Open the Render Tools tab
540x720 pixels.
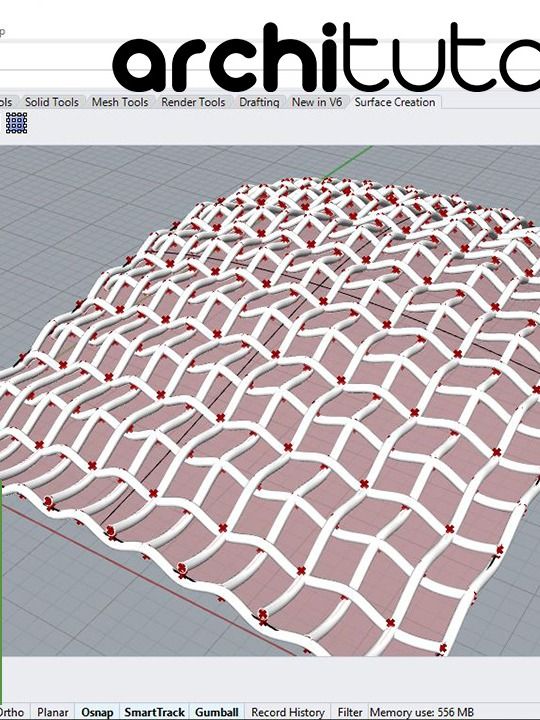(x=193, y=102)
